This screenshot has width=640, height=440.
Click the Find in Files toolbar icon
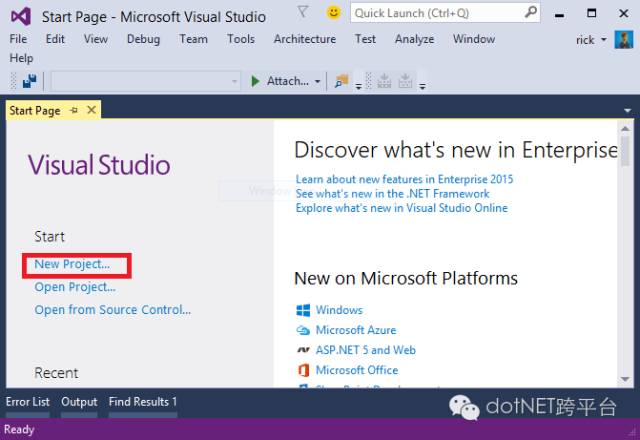[x=341, y=81]
